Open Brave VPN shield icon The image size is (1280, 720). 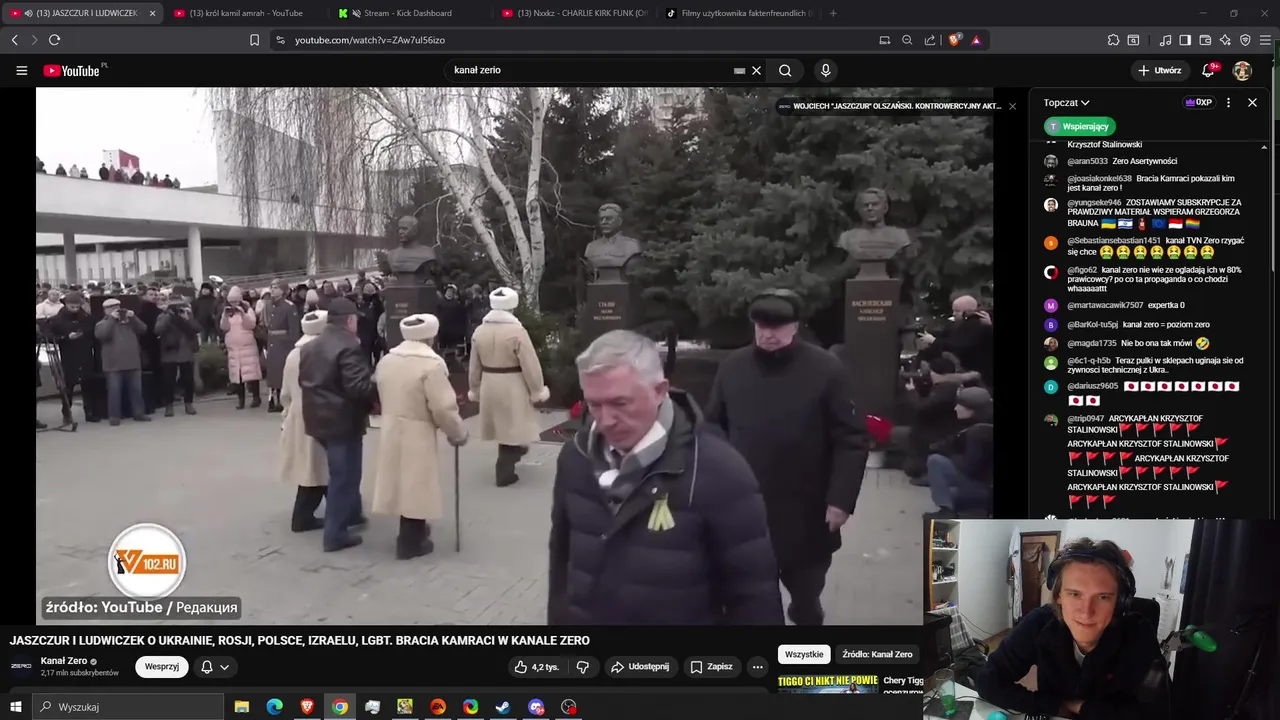1245,40
